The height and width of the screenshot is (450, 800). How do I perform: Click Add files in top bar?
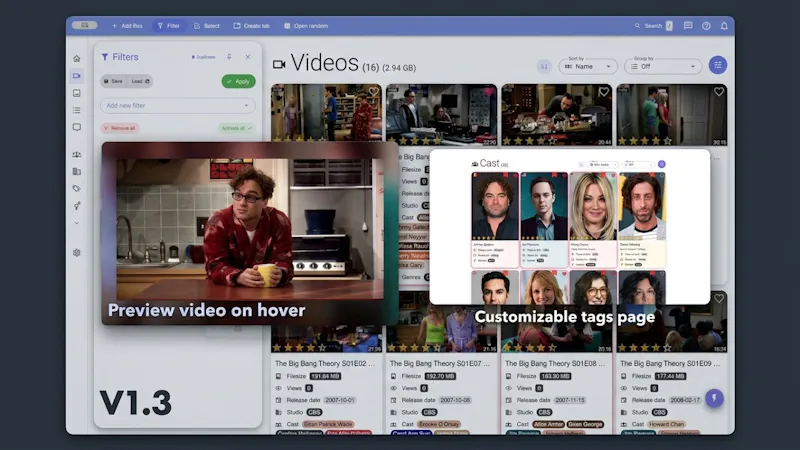127,26
